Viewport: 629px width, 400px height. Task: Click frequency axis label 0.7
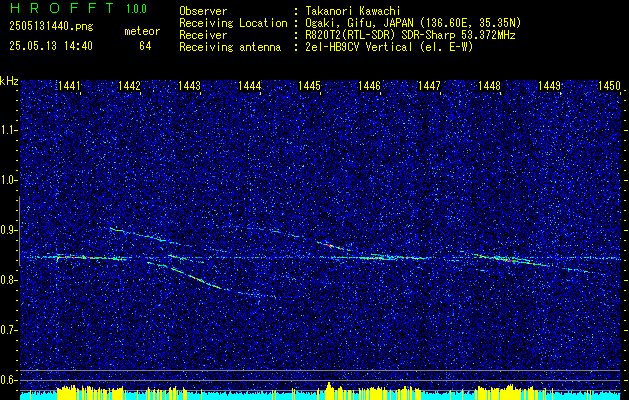[8, 330]
